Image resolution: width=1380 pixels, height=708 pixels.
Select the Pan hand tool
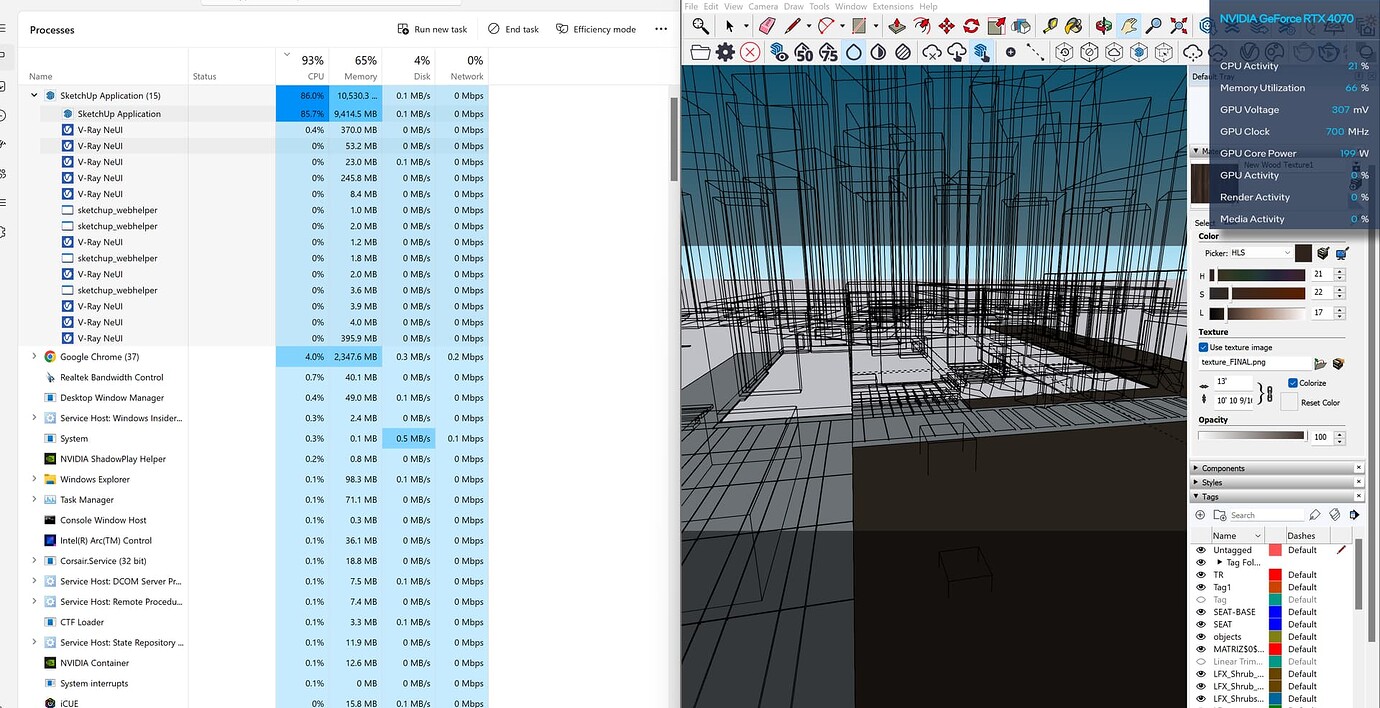(1127, 26)
